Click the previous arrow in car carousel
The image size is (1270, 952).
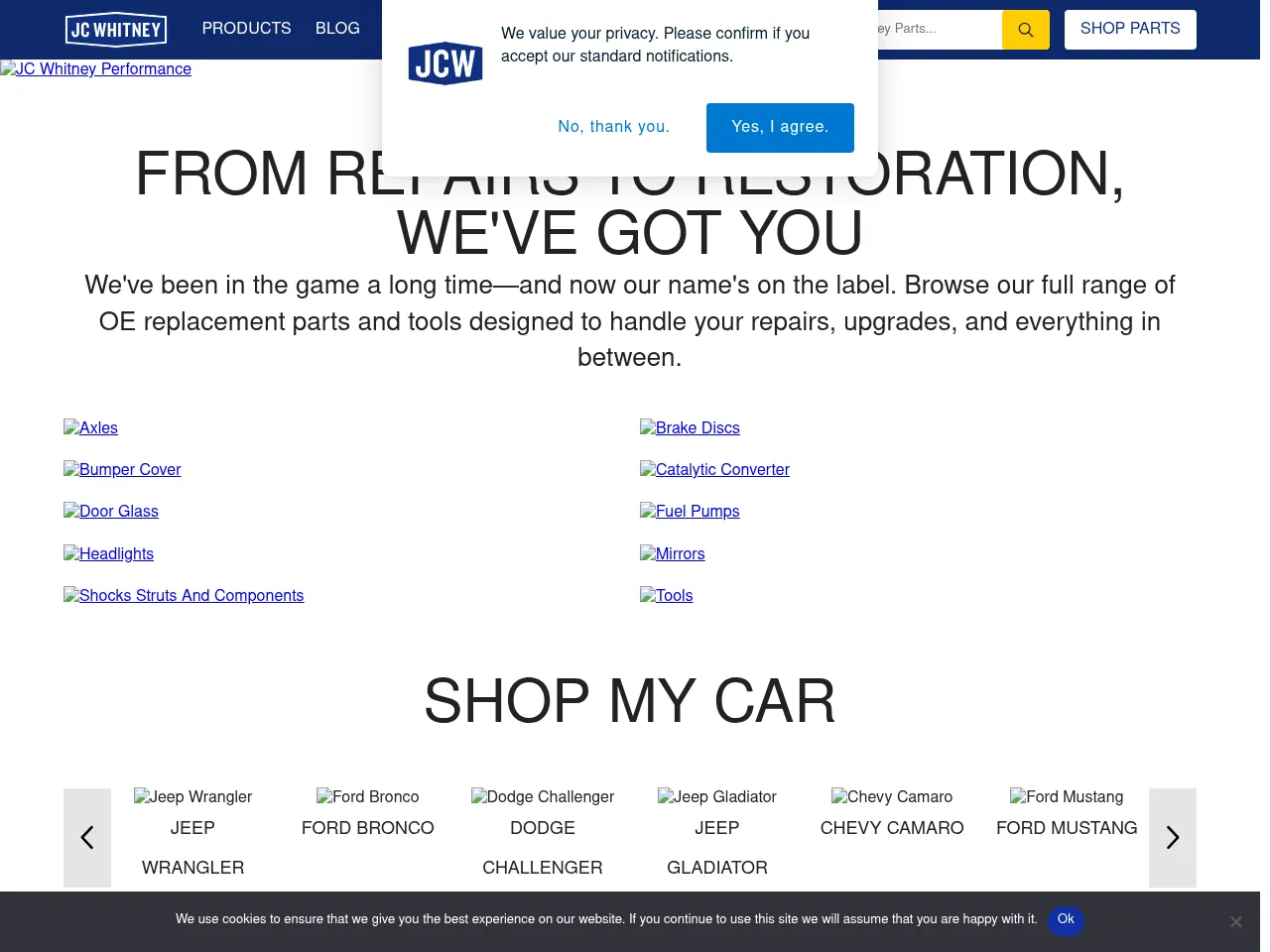click(x=87, y=838)
